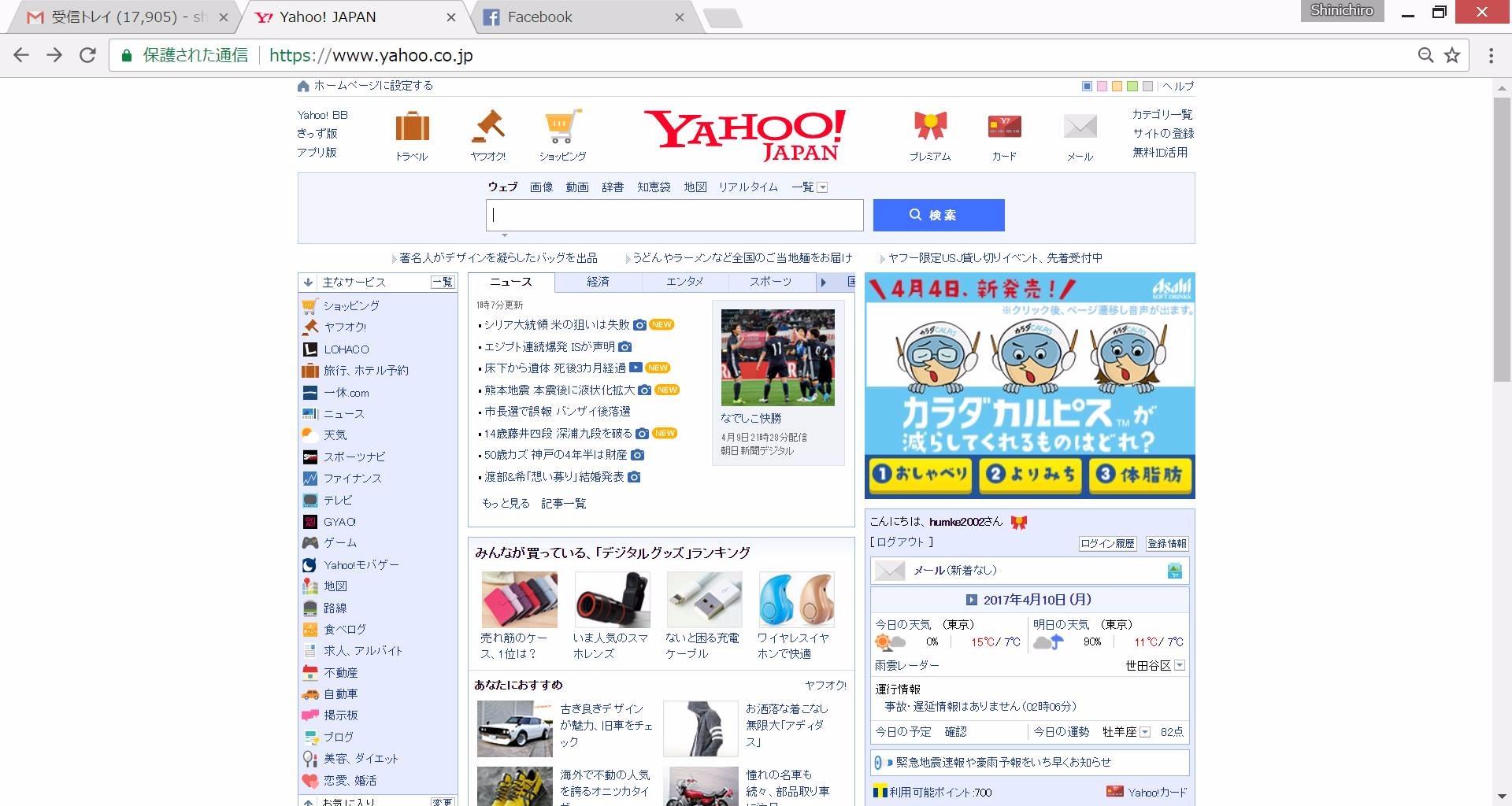Select the green page theme swatch
Screen dimensions: 1512x806
click(1132, 87)
